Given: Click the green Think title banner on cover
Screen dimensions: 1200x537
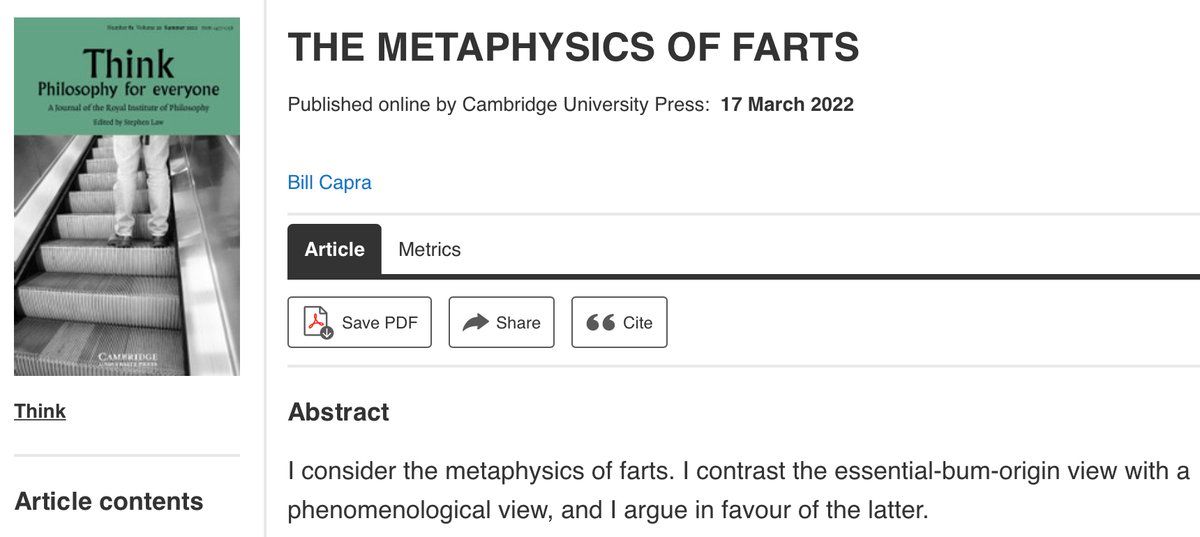Looking at the screenshot, I should coord(127,70).
